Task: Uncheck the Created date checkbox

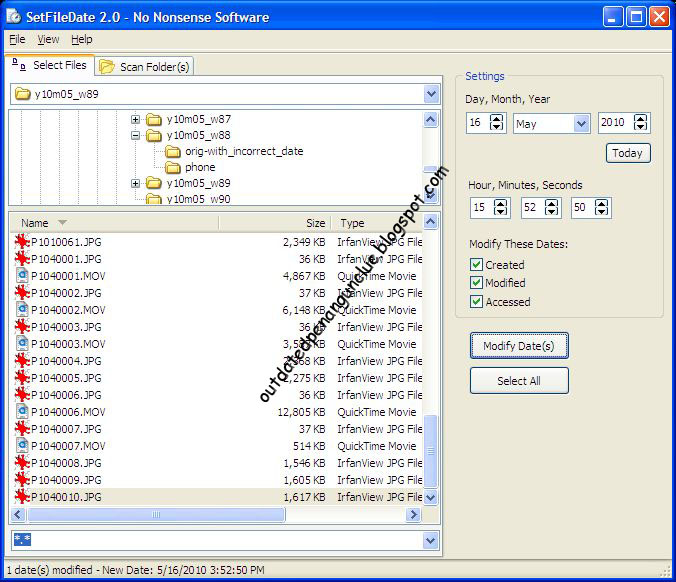Action: point(476,264)
